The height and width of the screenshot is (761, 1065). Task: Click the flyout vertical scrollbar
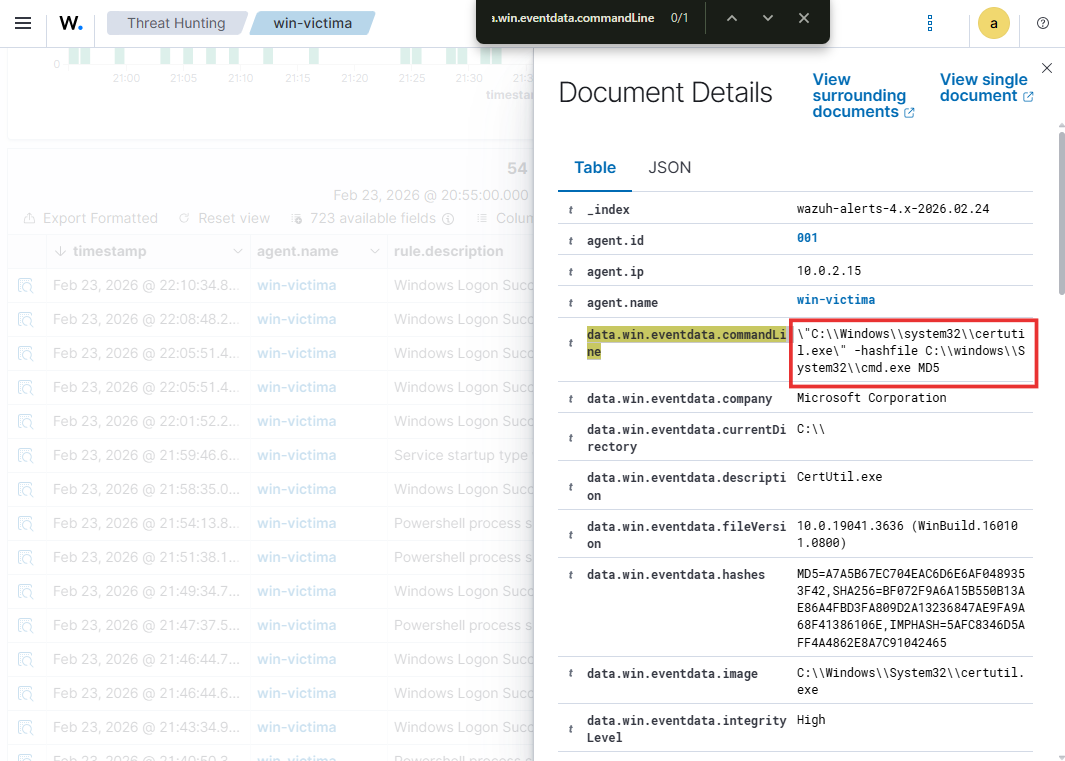(1061, 213)
